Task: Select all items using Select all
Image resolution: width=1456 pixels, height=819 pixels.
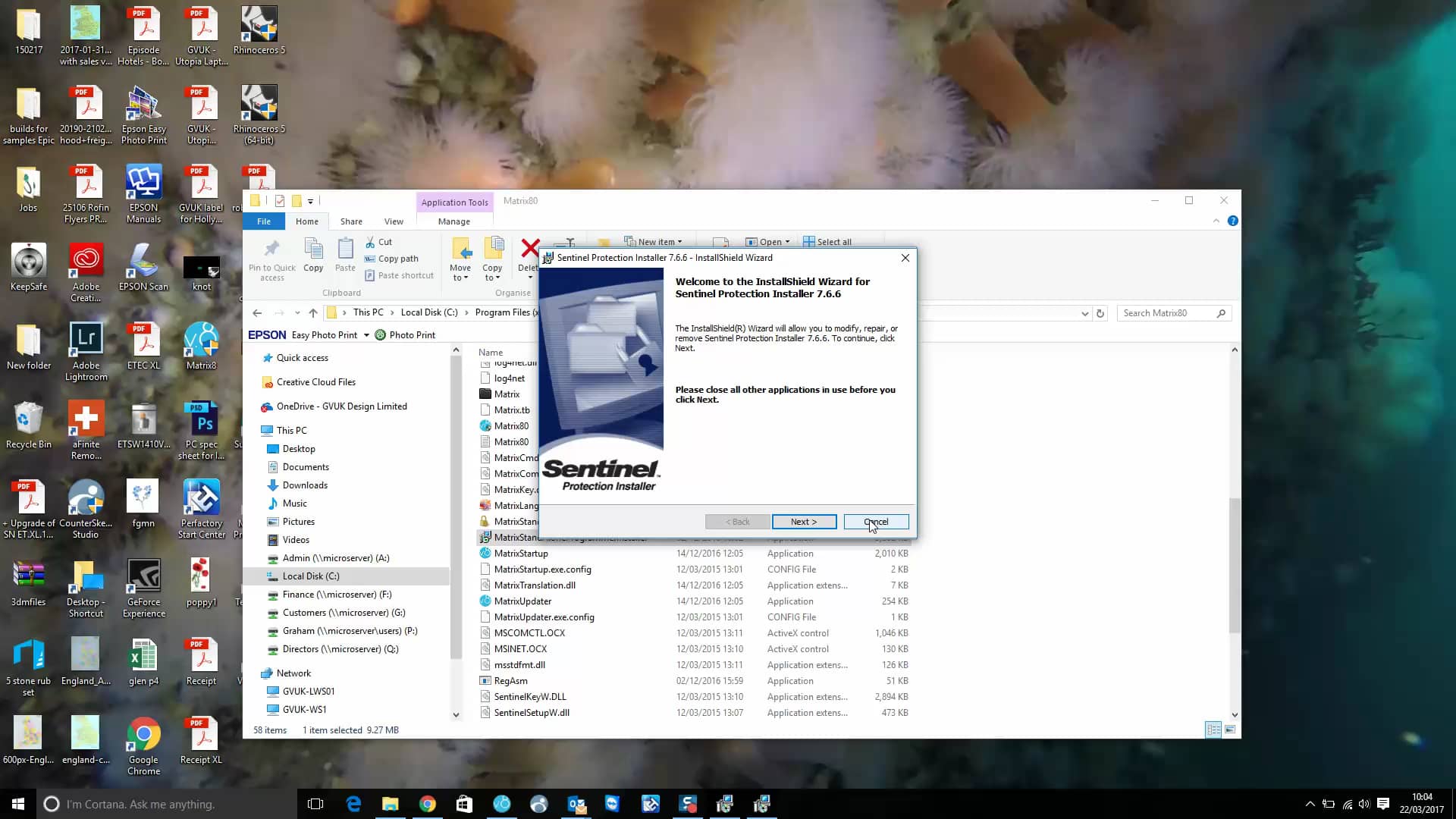Action: (x=827, y=241)
